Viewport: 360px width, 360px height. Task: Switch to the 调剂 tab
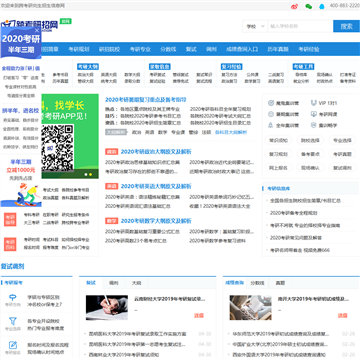114,283
